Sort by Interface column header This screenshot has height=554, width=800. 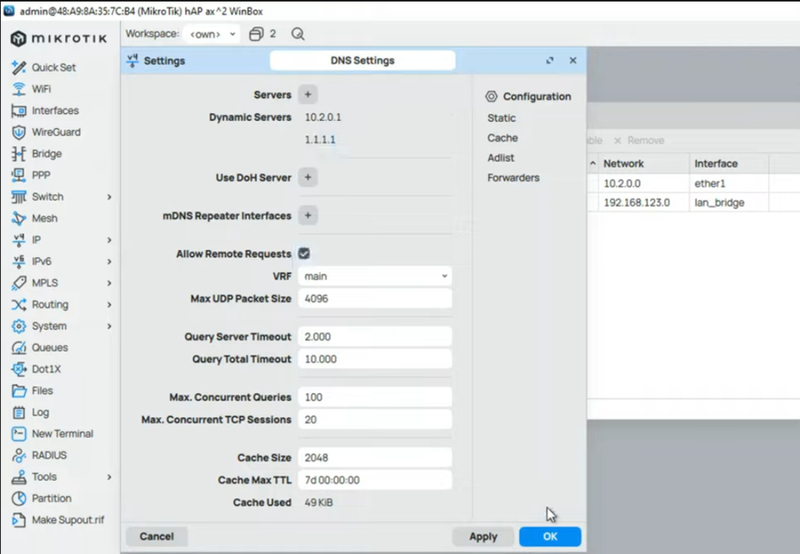(x=729, y=164)
